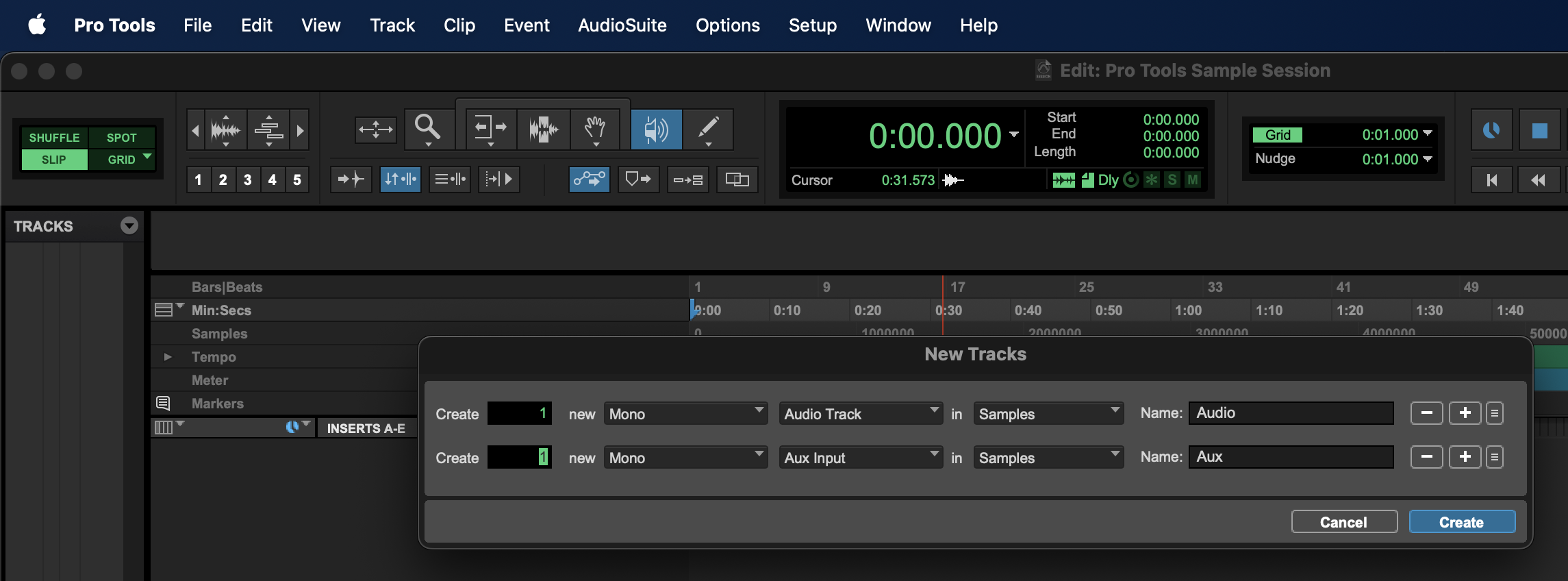Click the Create button in New Tracks

(x=1461, y=522)
